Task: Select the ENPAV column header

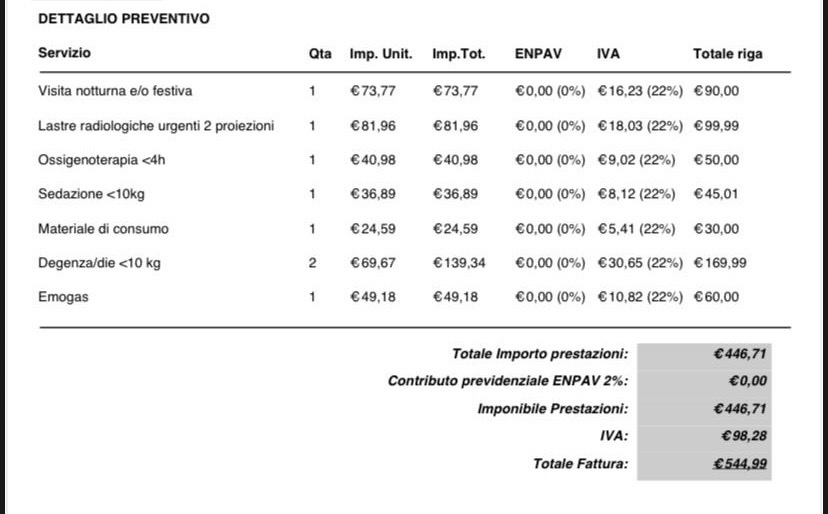Action: 538,53
